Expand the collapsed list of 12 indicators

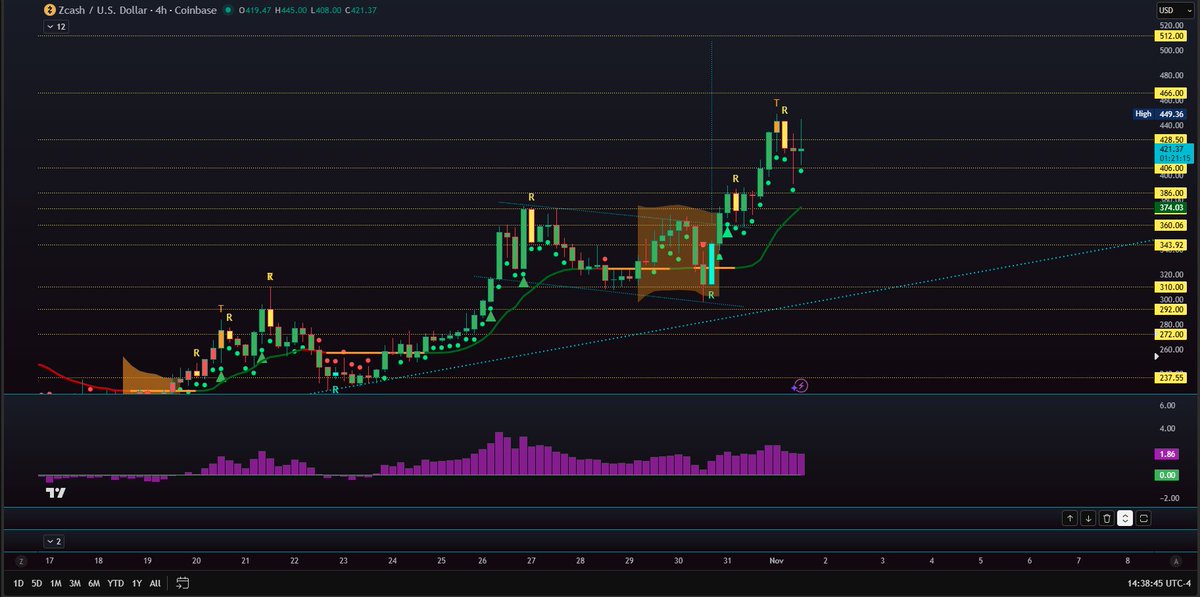[56, 27]
